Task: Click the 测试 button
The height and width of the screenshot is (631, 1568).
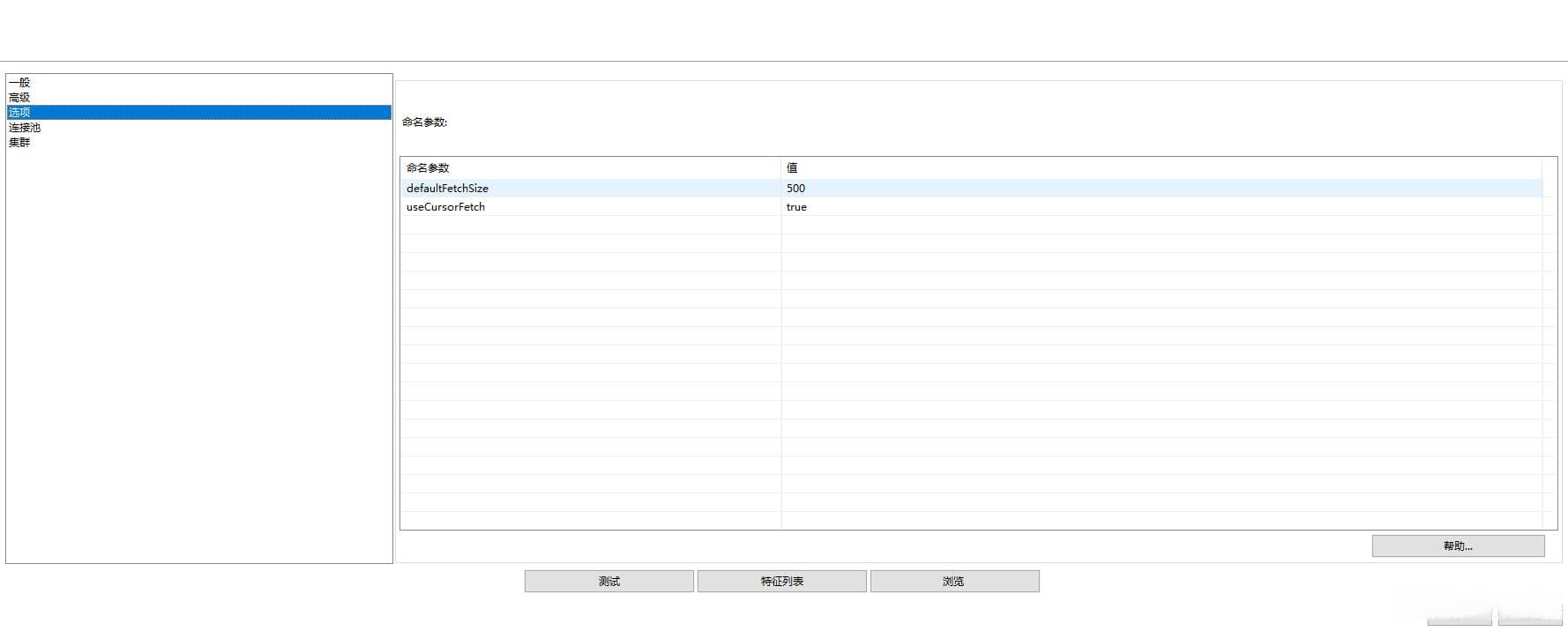Action: tap(609, 582)
